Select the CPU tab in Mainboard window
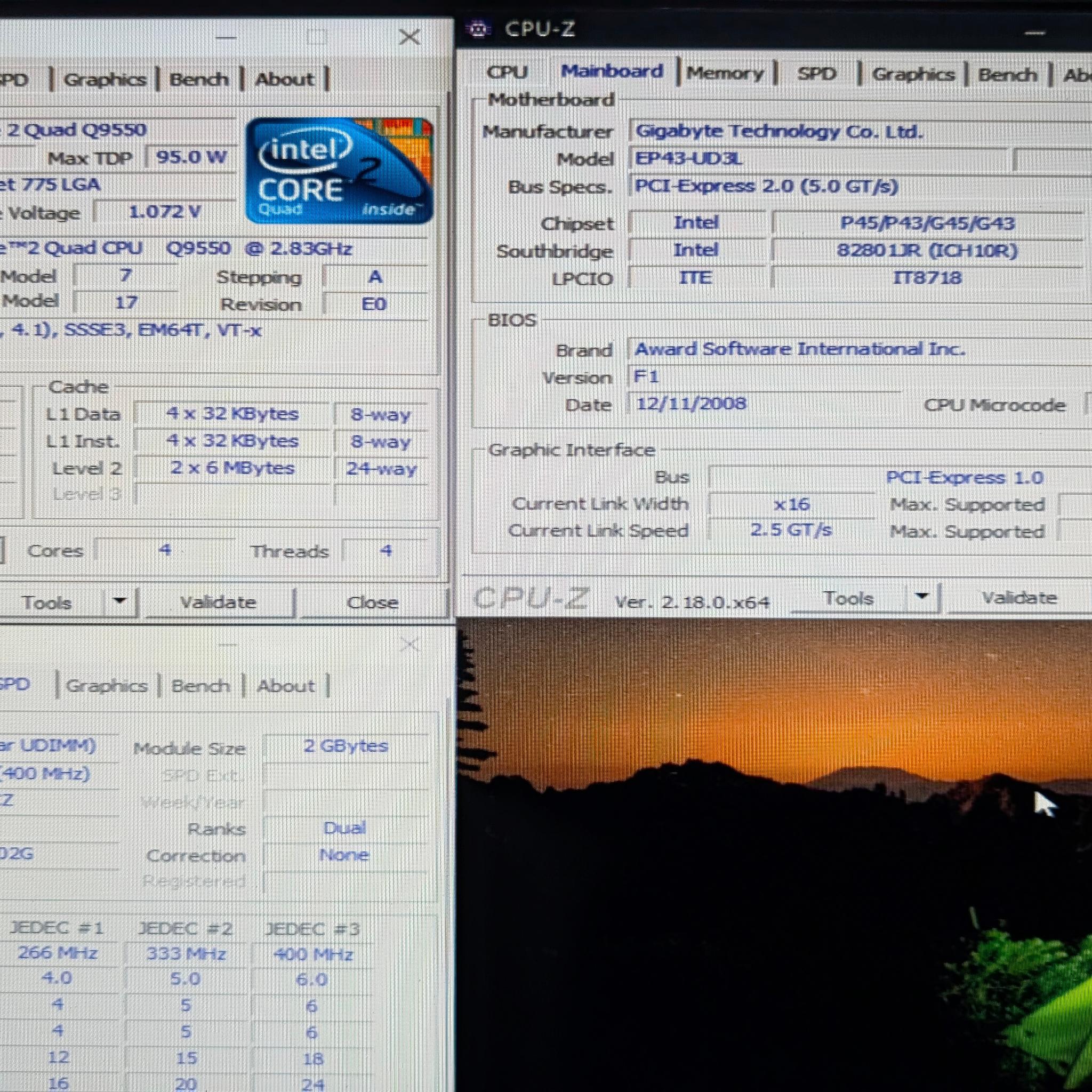 point(507,73)
